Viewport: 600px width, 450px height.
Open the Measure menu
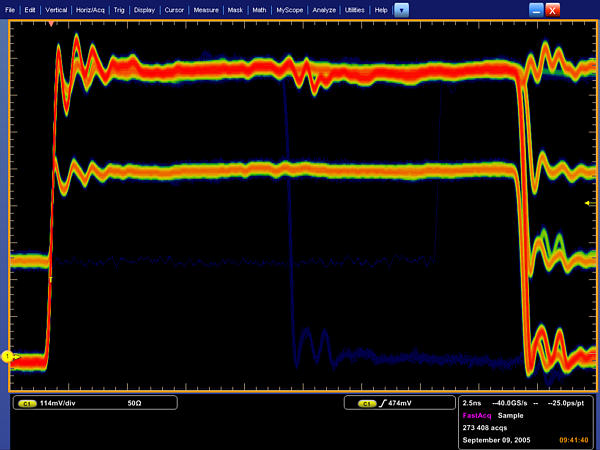207,9
